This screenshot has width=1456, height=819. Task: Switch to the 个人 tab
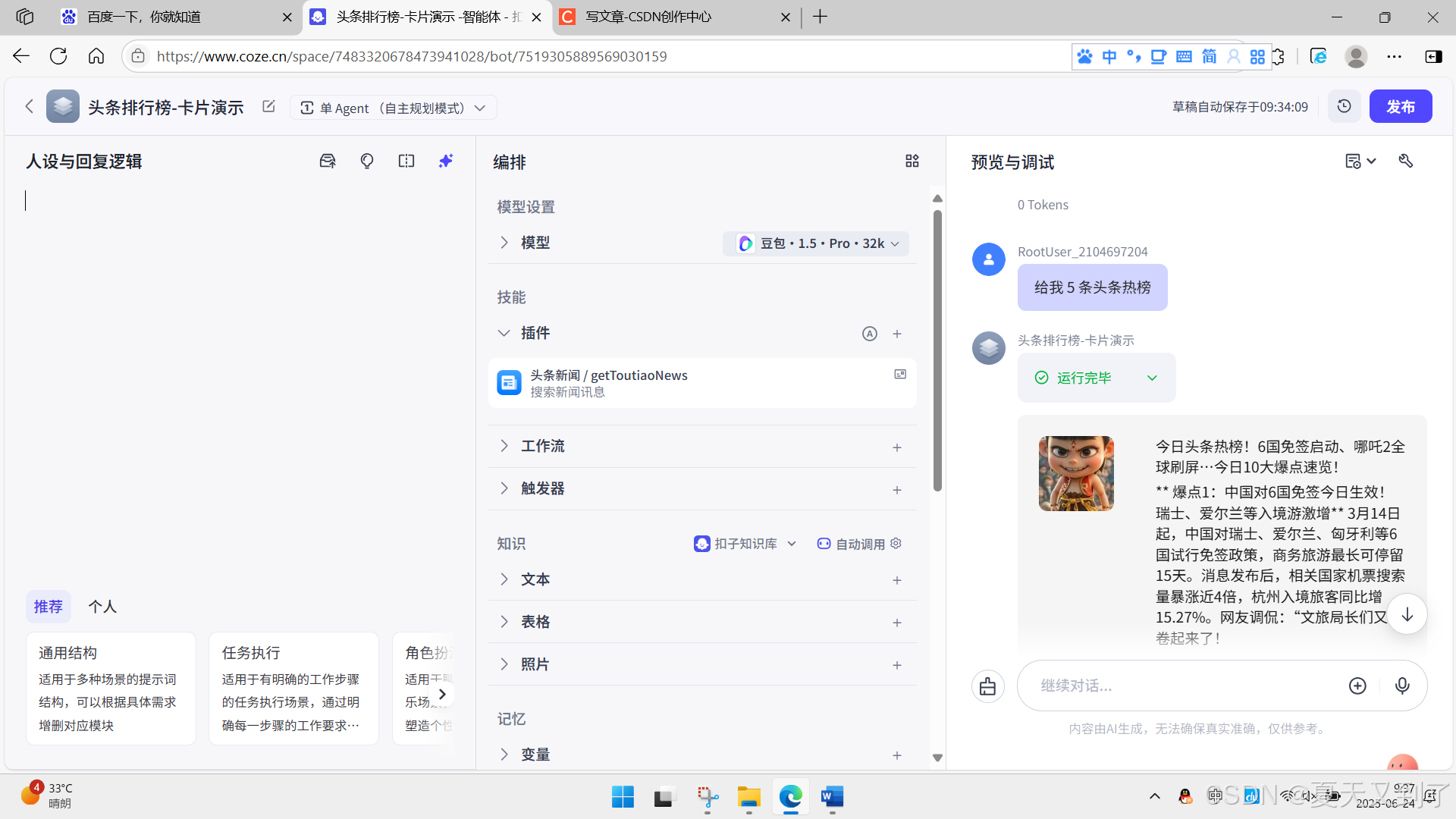tap(102, 607)
